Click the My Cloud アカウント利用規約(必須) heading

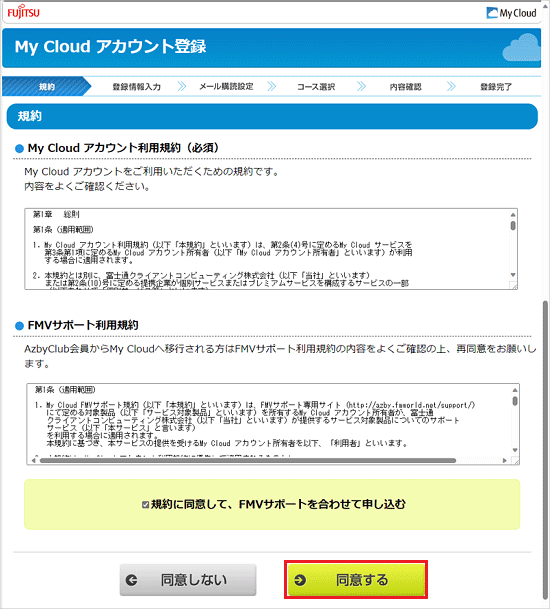coord(123,148)
